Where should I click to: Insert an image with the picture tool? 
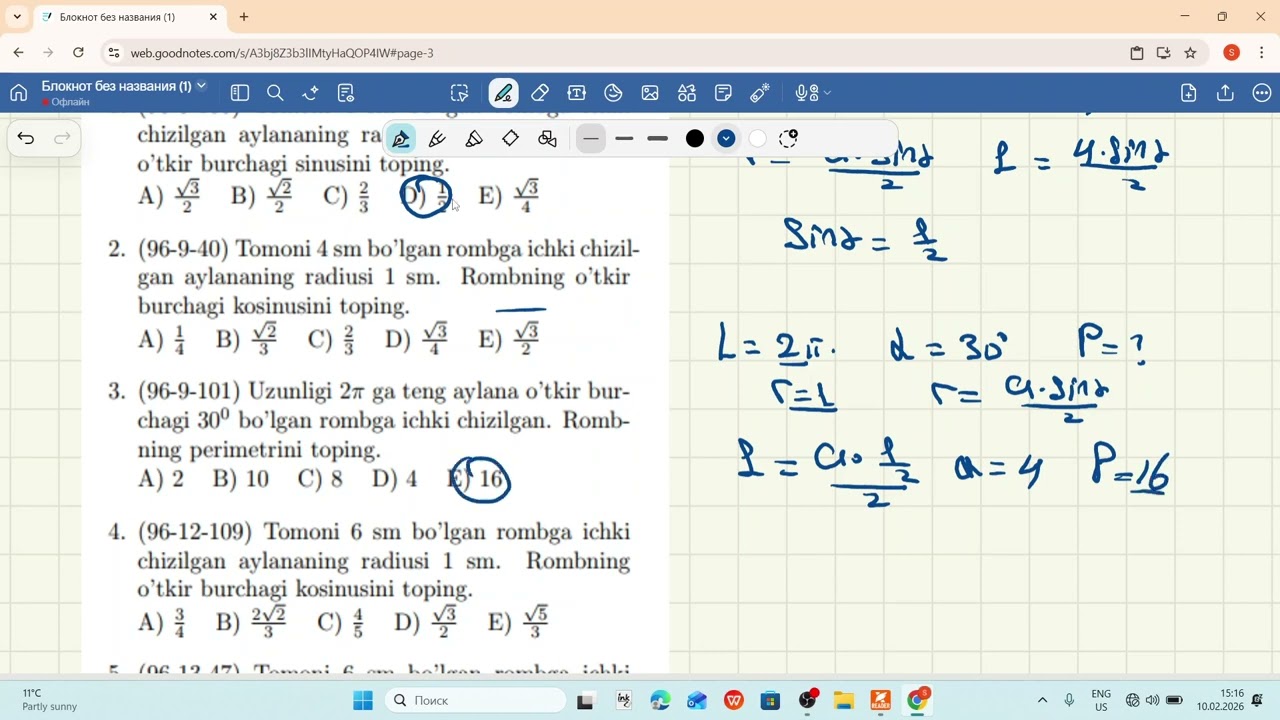tap(650, 93)
